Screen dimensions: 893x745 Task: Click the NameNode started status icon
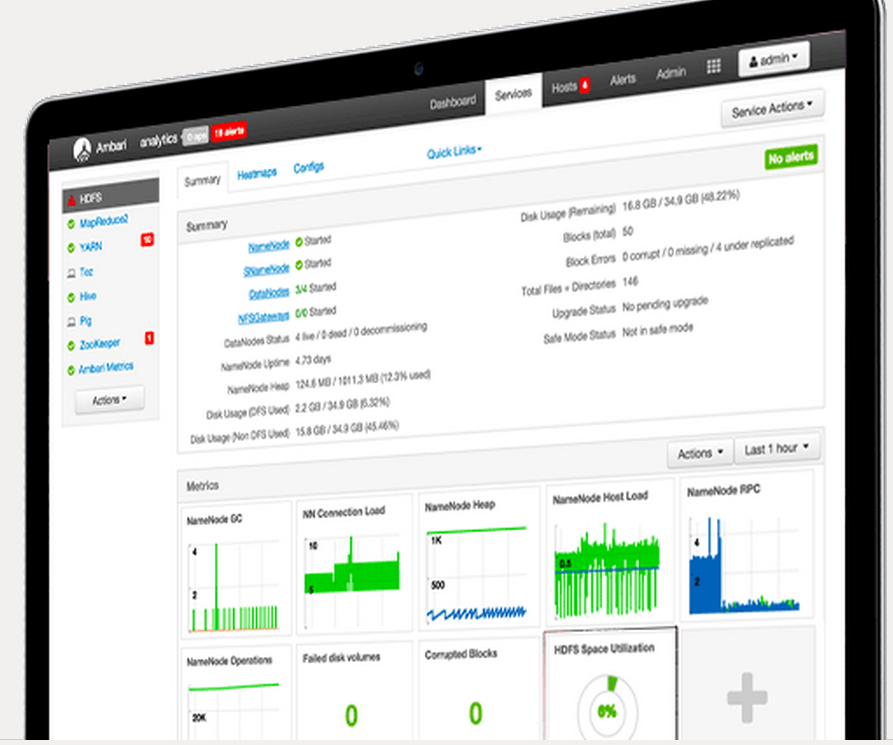[299, 243]
